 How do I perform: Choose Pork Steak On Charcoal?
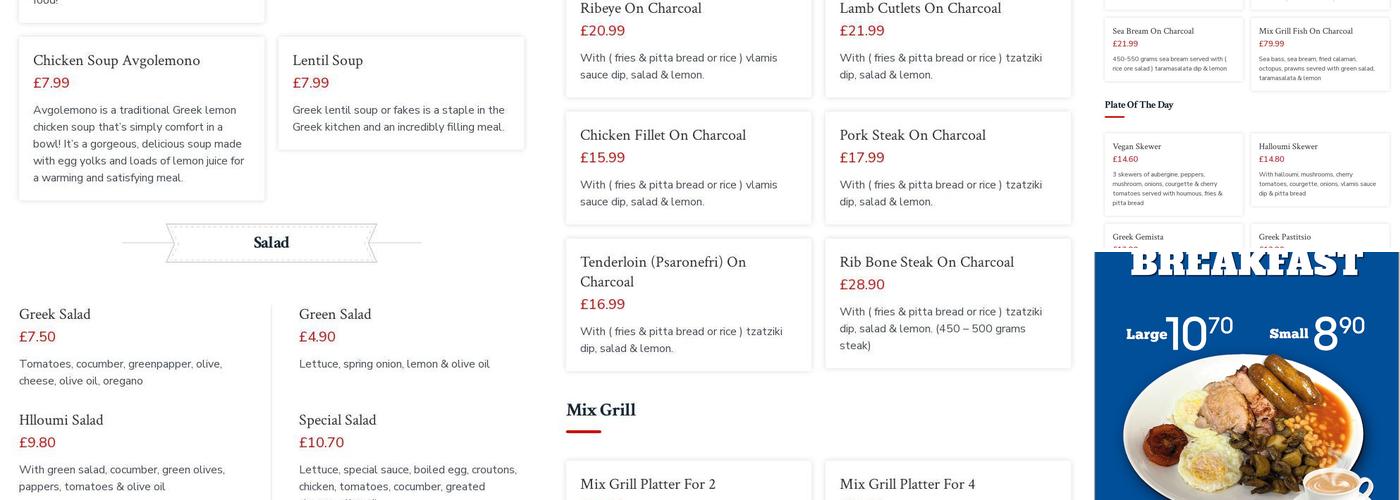(947, 167)
